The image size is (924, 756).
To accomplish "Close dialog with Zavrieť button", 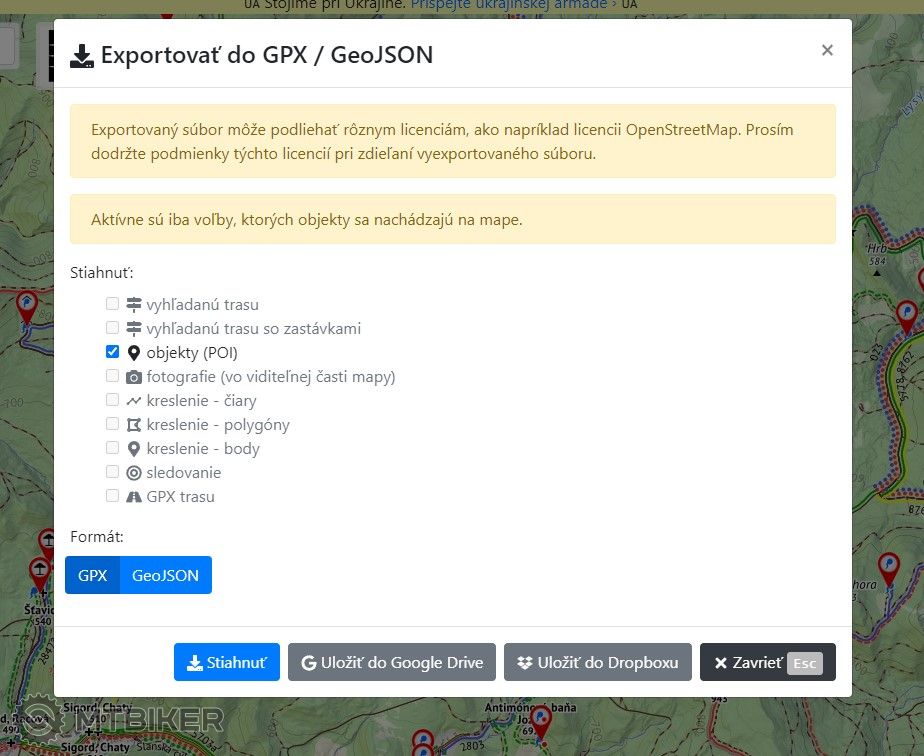I will pyautogui.click(x=767, y=662).
